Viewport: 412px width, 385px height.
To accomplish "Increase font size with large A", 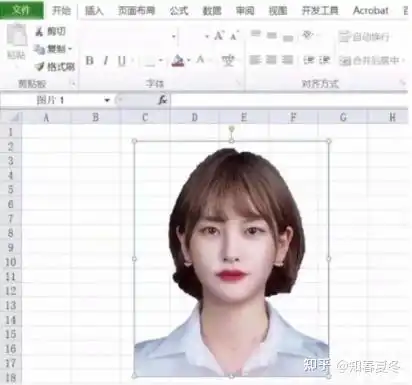I will (x=219, y=35).
